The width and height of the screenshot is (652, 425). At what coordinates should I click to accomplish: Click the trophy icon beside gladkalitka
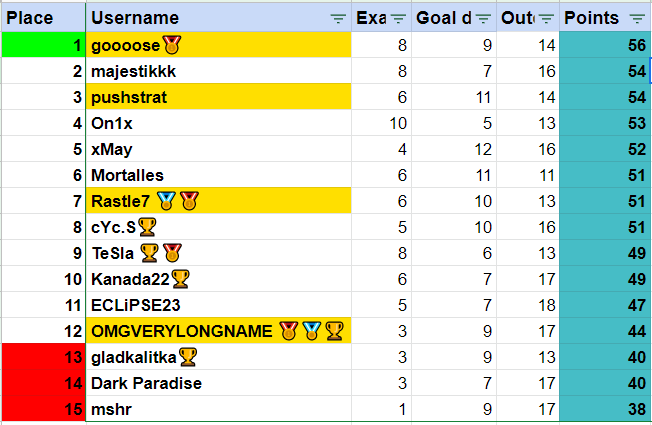point(188,357)
